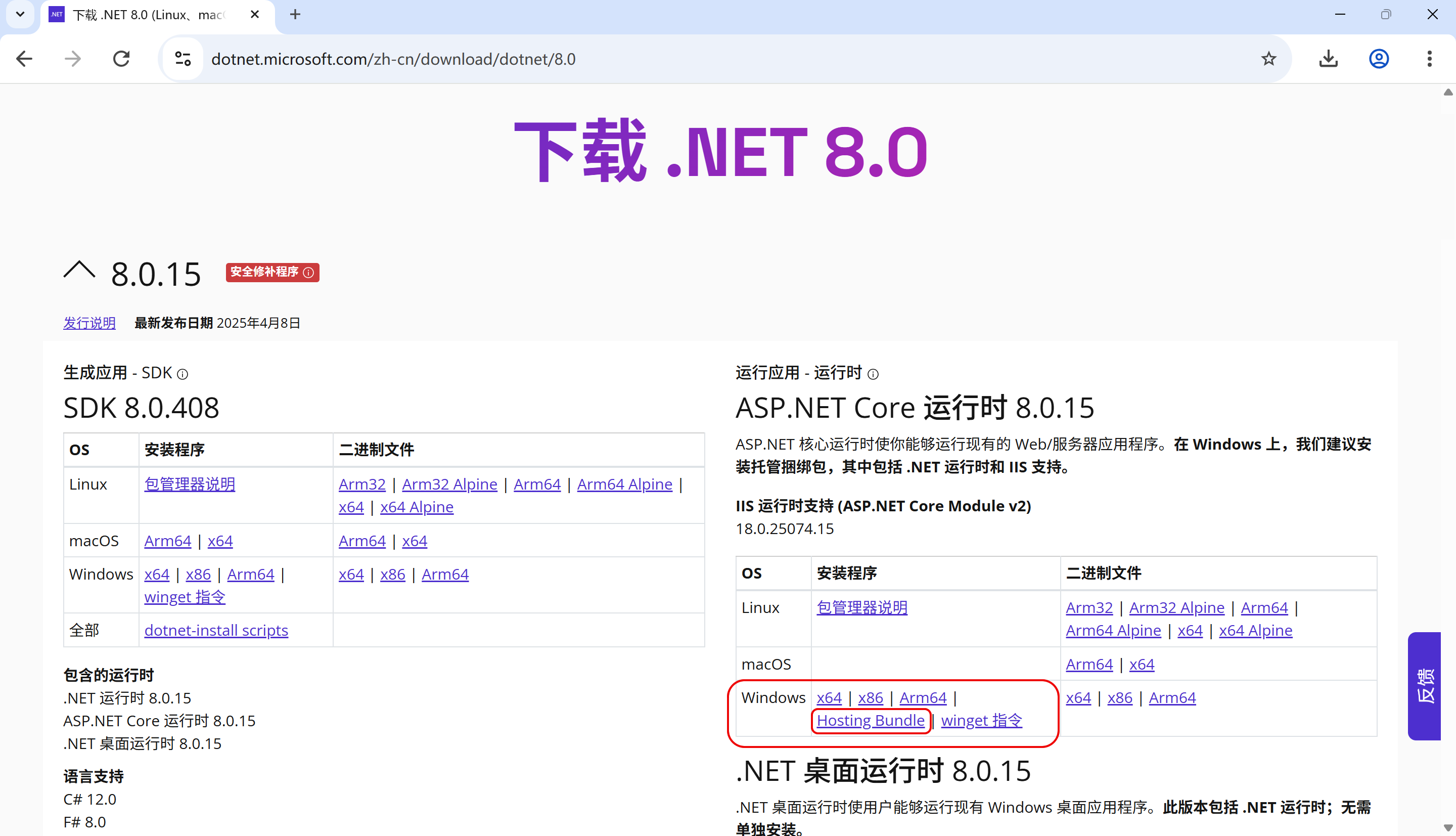Download ASP.NET Core macOS x64 binary
The width and height of the screenshot is (1456, 836).
tap(1142, 665)
